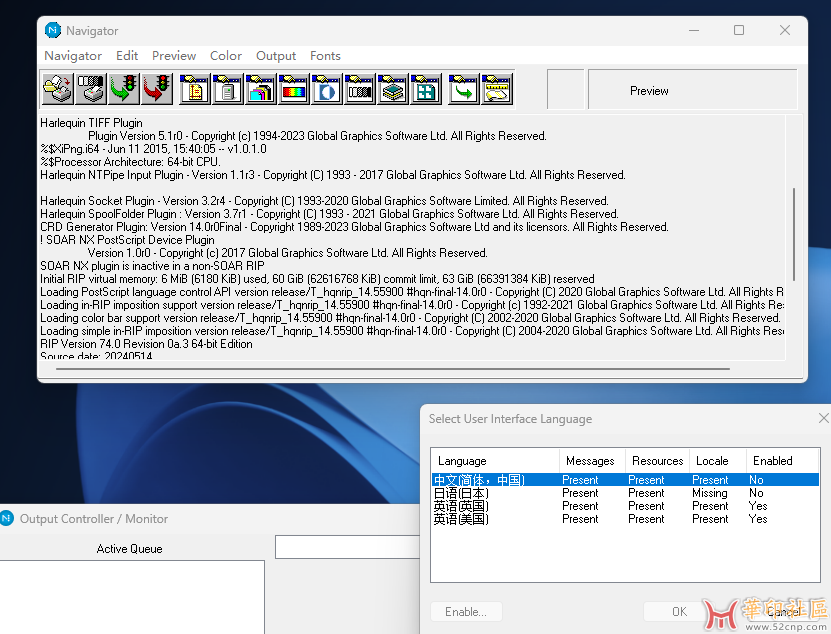Click the Enabled column header
Viewport: 831px width, 634px height.
click(x=782, y=461)
